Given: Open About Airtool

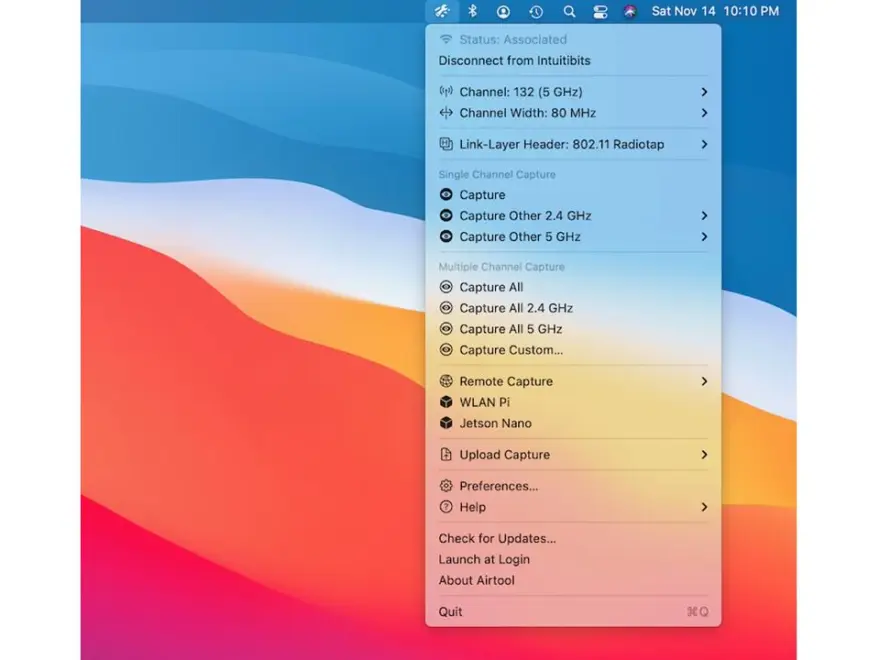Looking at the screenshot, I should [x=573, y=580].
